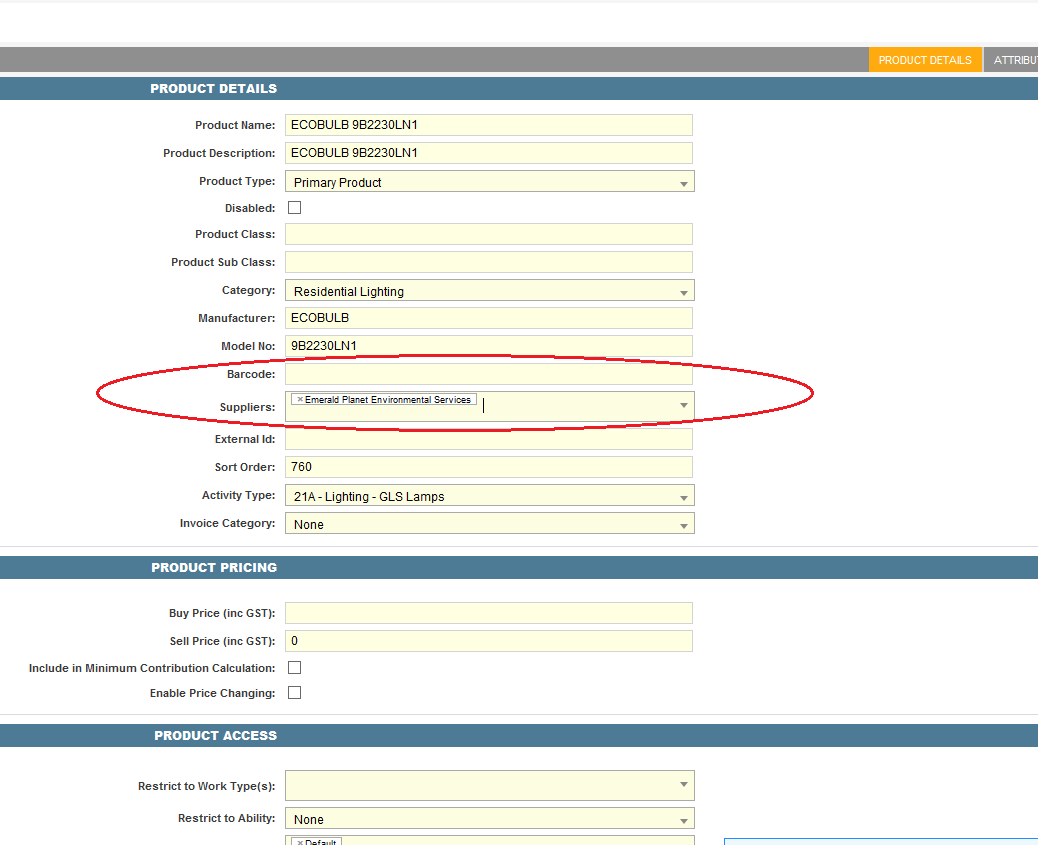1038x845 pixels.
Task: Toggle the Disabled checkbox
Action: (x=294, y=208)
